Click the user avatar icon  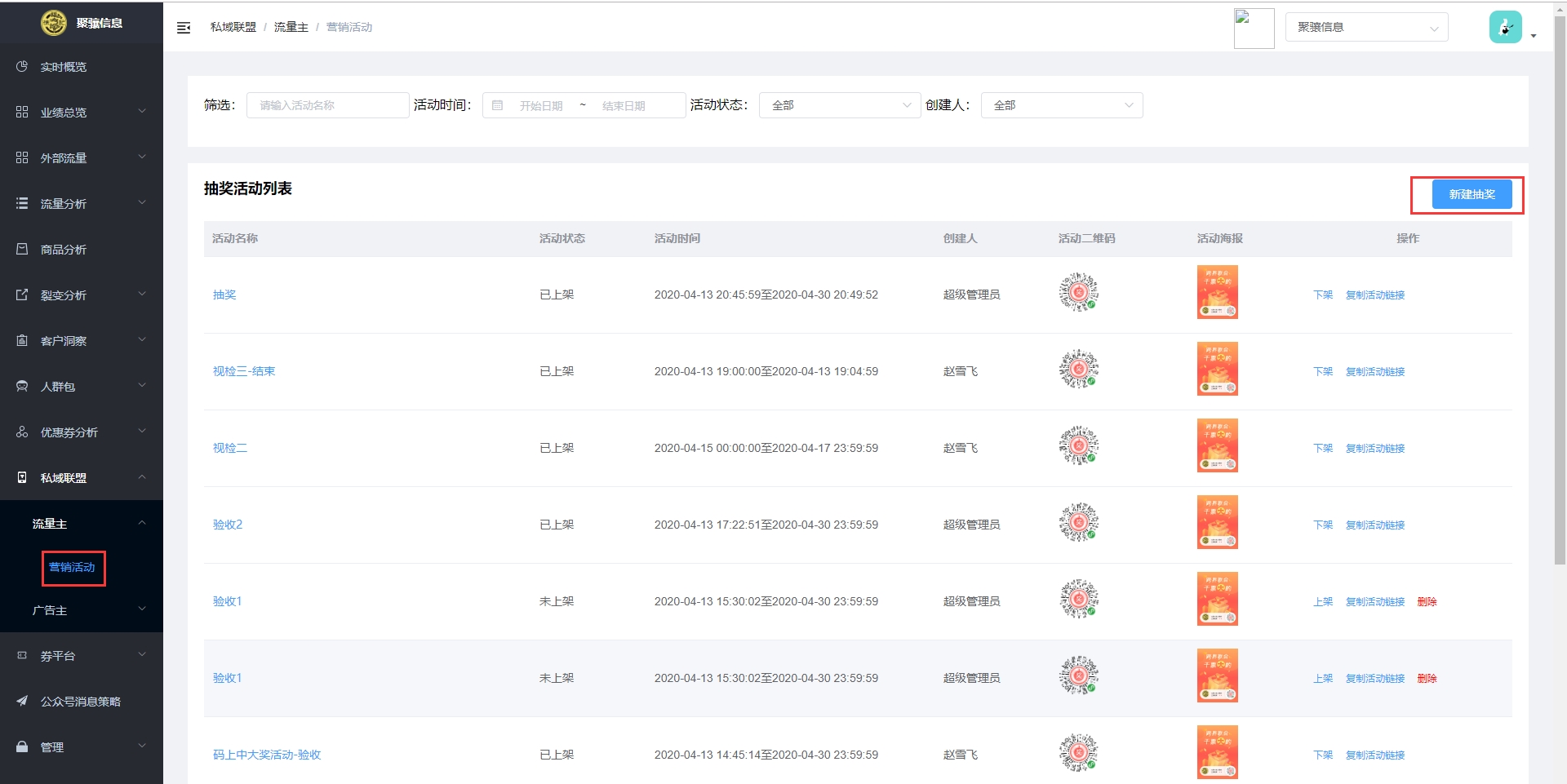point(1505,27)
